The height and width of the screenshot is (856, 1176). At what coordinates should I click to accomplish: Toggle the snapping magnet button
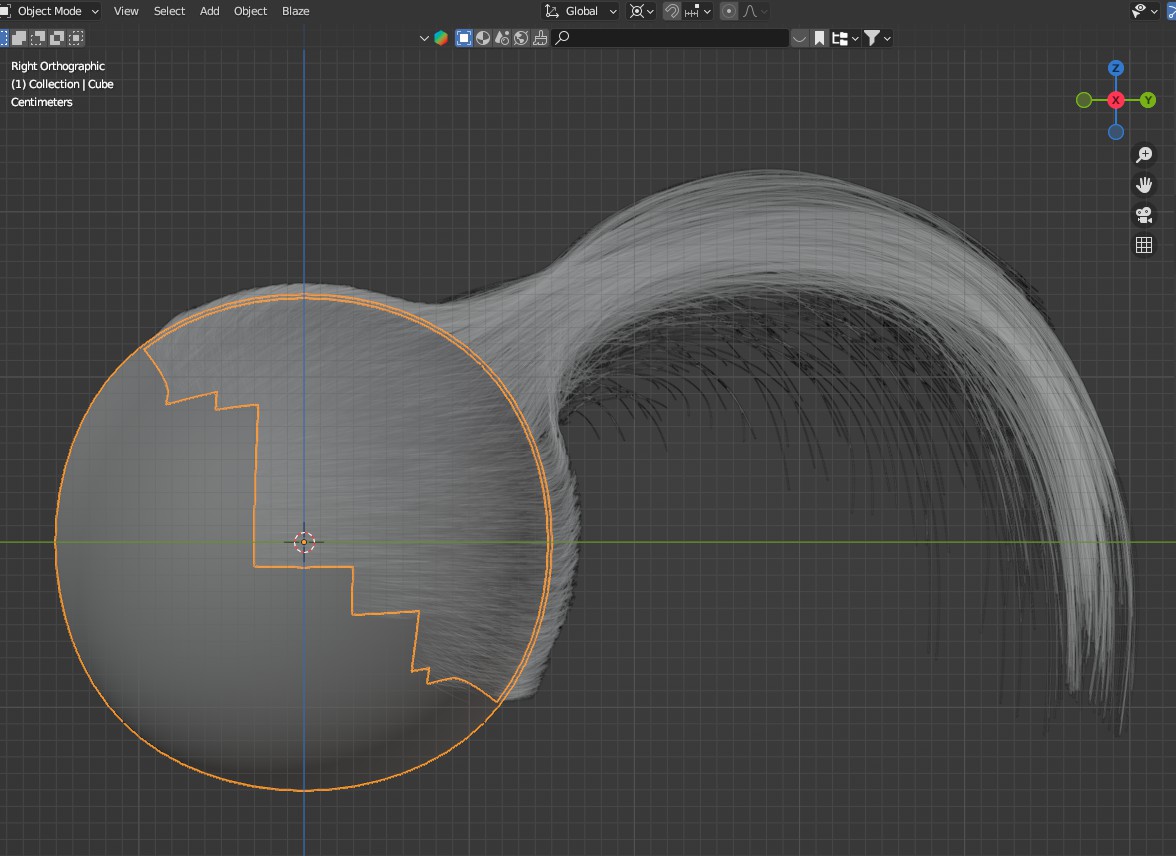pos(672,11)
